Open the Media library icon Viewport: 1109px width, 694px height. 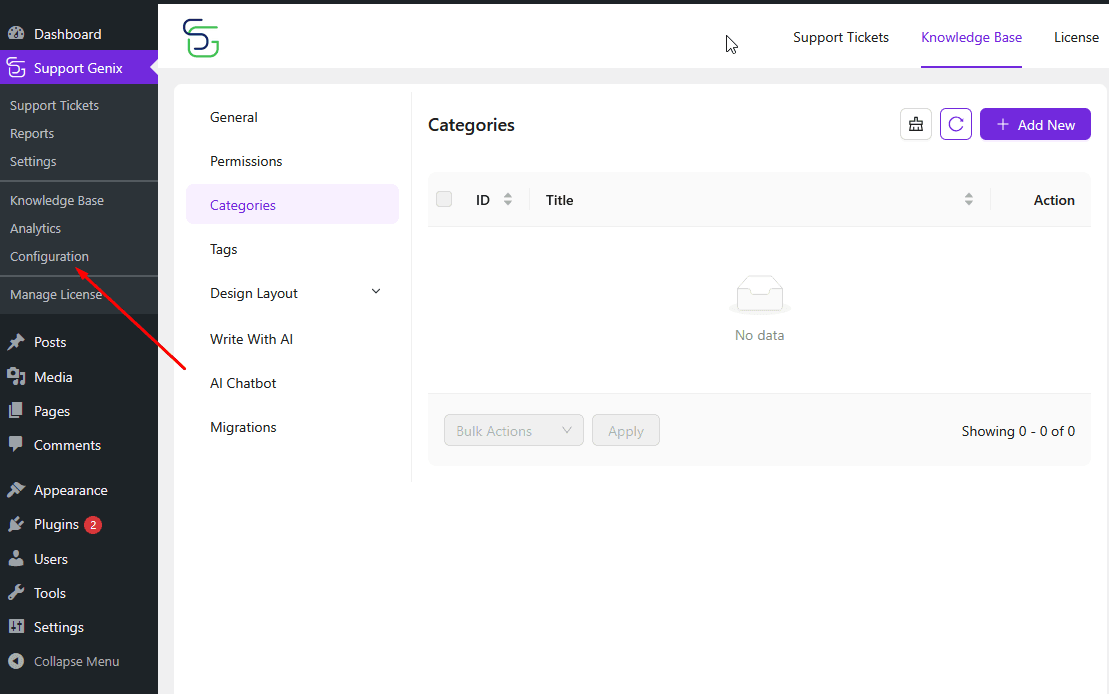tap(16, 377)
